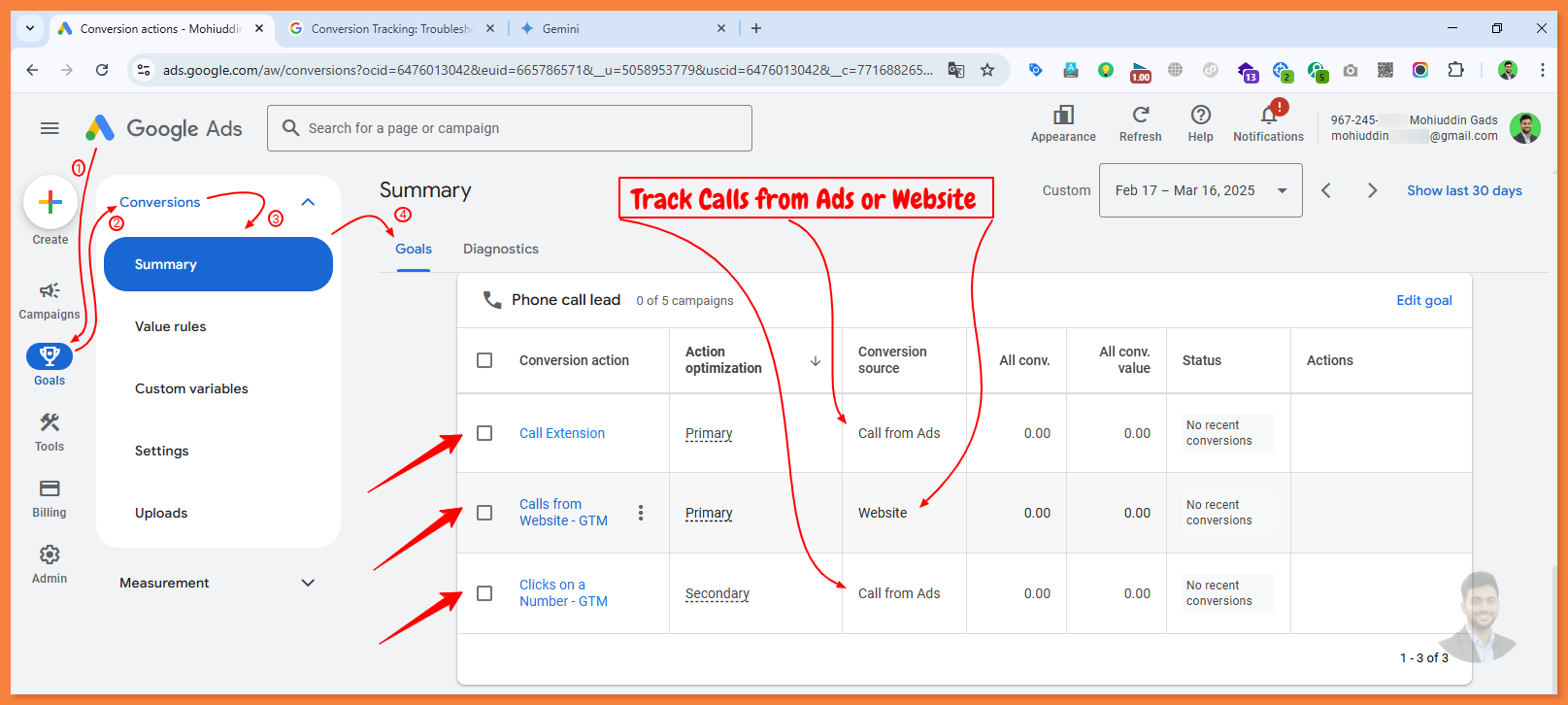View site information icon in address bar

(144, 70)
